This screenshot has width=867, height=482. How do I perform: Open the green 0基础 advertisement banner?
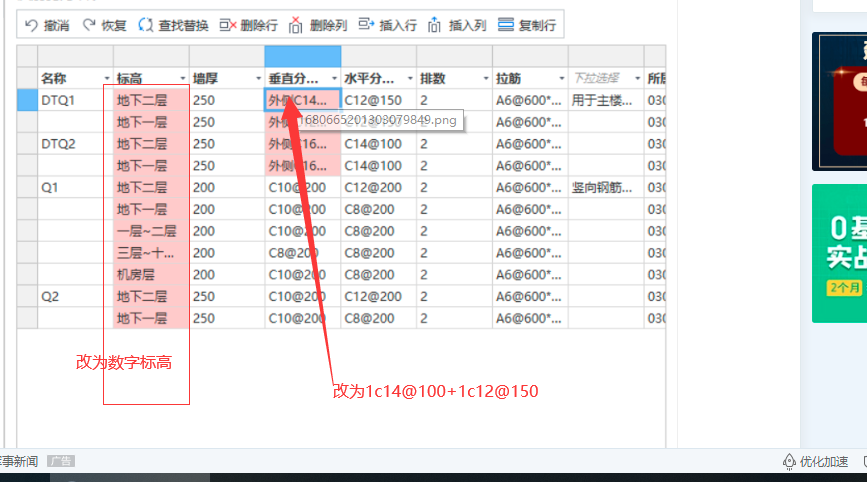(x=839, y=253)
